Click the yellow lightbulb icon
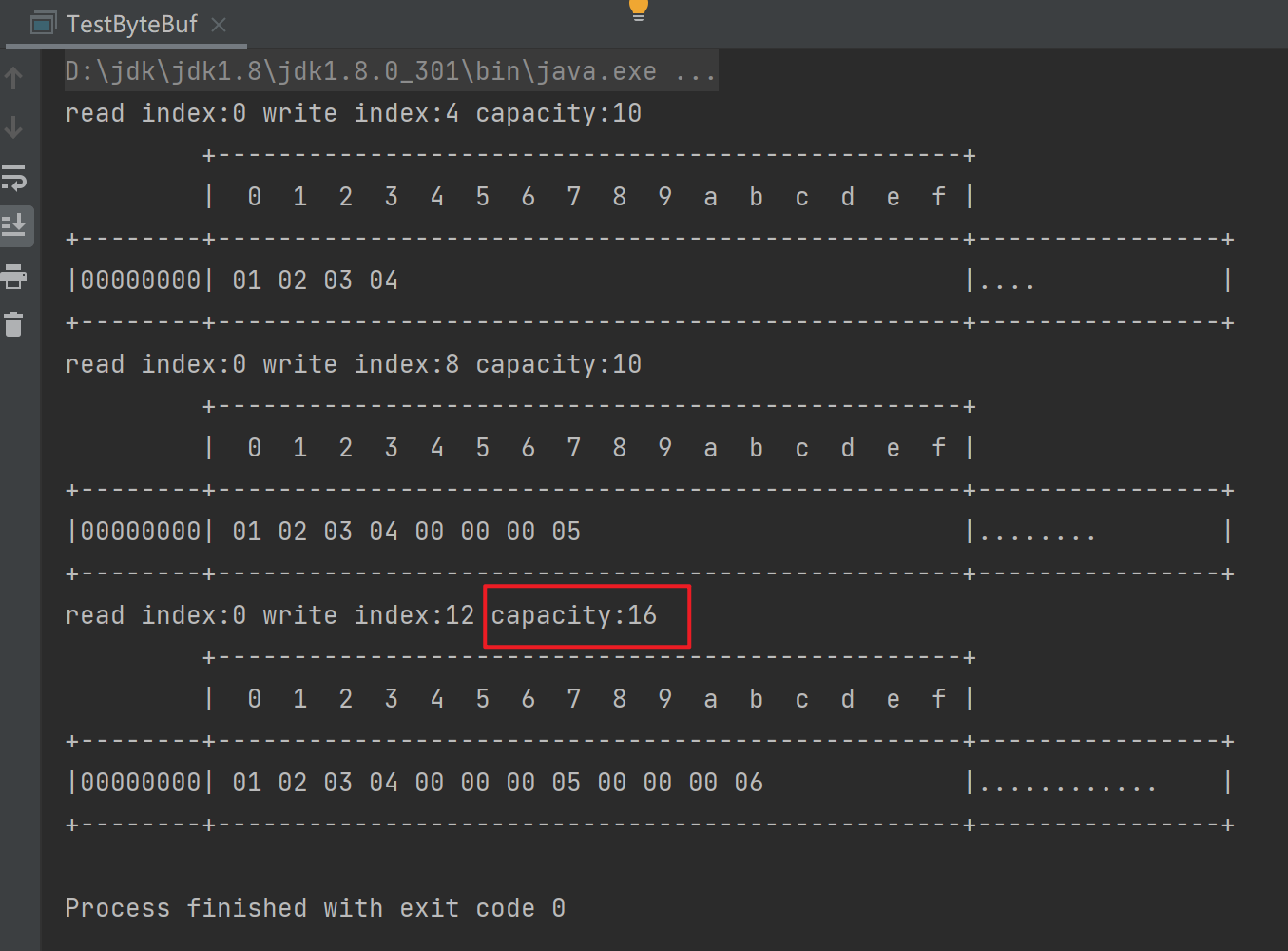1288x951 pixels. (639, 10)
